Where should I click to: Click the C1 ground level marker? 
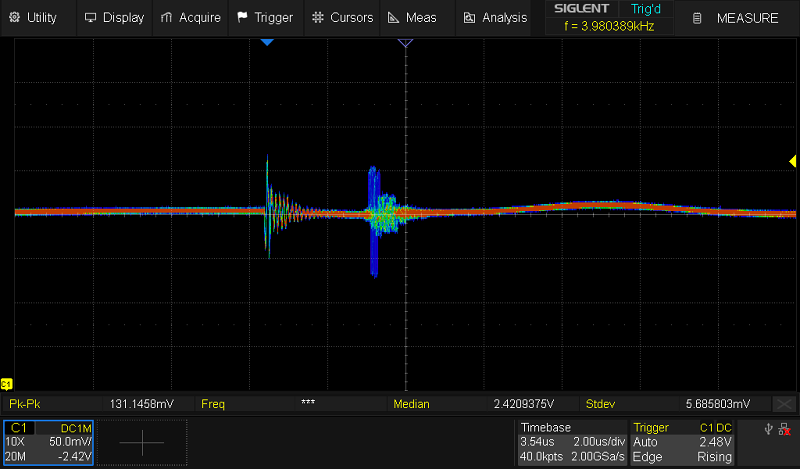6,384
